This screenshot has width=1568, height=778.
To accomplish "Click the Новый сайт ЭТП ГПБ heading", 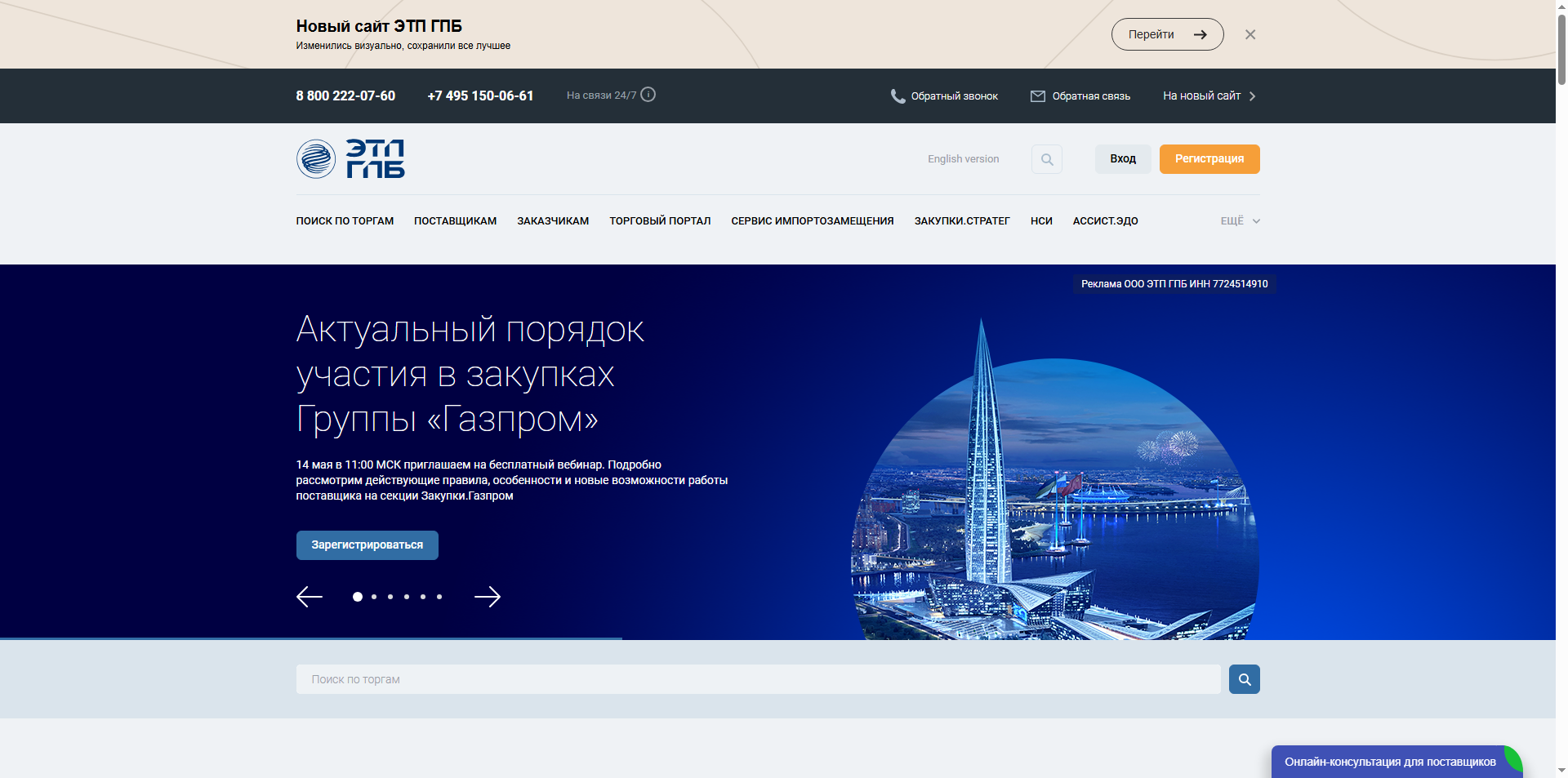I will (x=379, y=26).
